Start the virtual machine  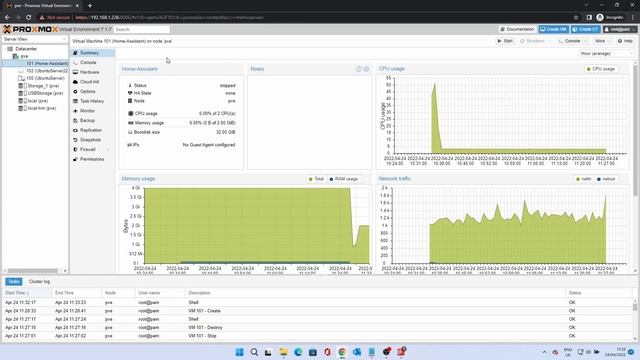coord(505,41)
